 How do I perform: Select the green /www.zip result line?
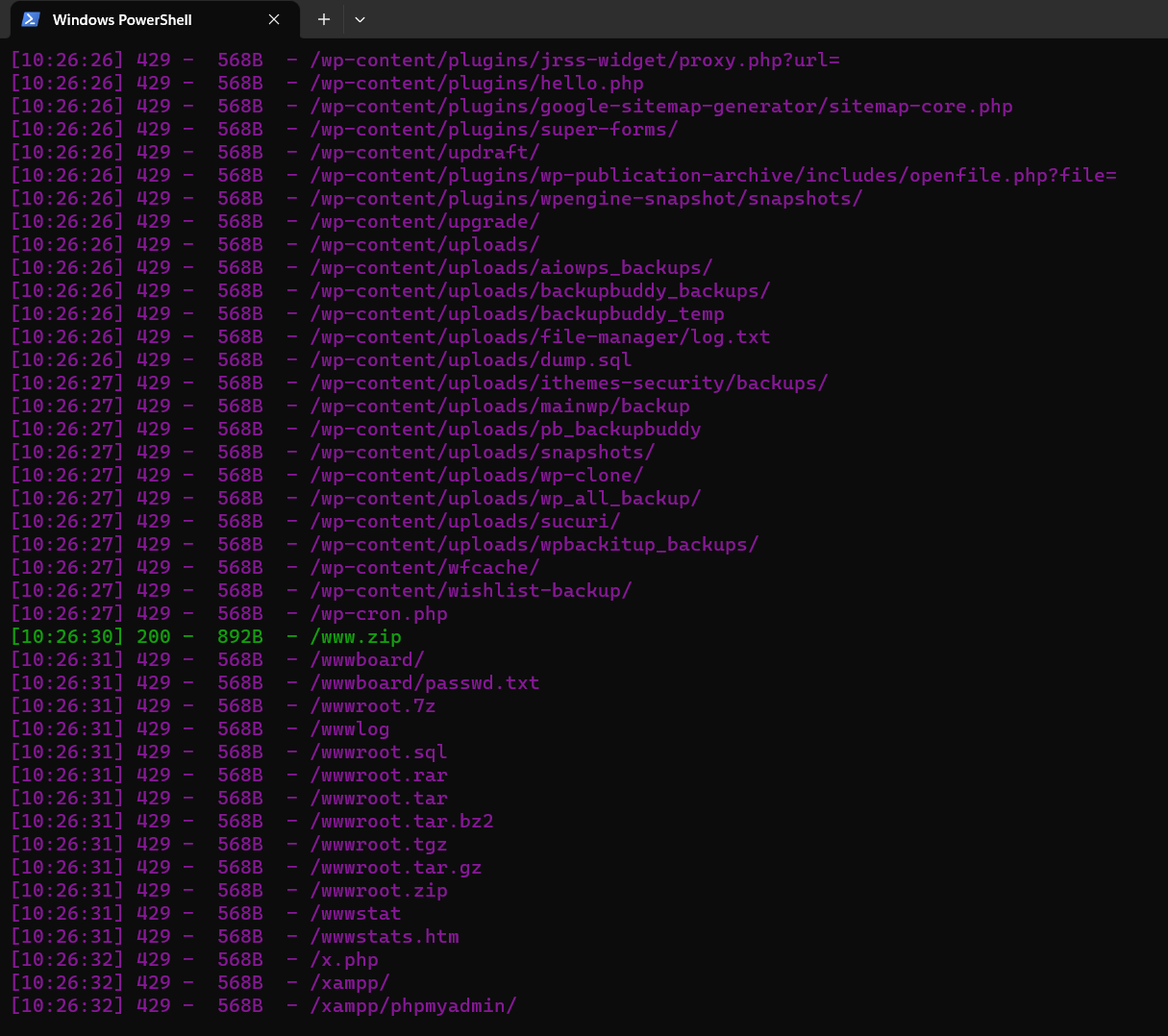tap(356, 636)
